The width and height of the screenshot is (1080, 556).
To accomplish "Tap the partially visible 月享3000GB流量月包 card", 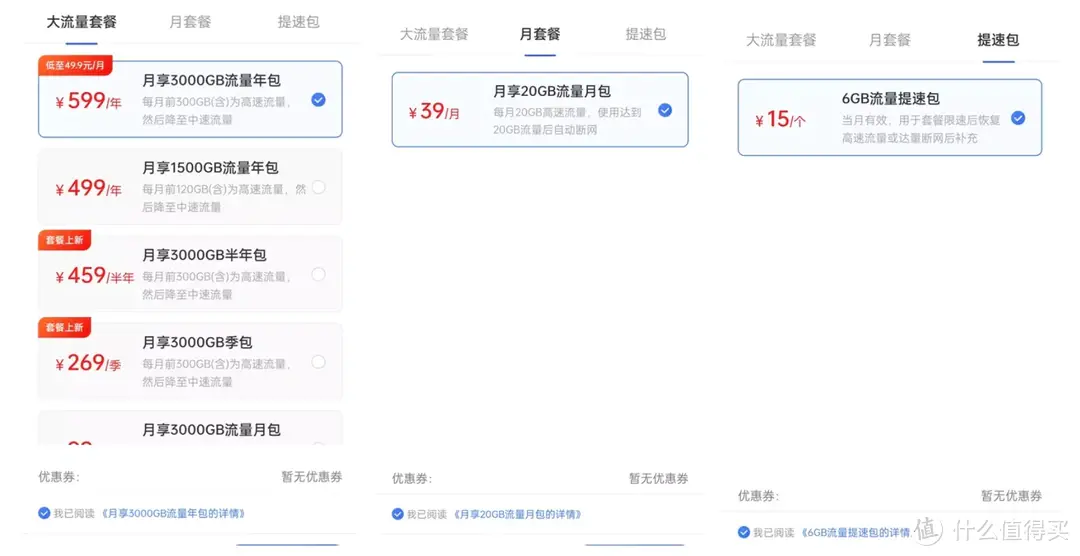I will pyautogui.click(x=190, y=429).
